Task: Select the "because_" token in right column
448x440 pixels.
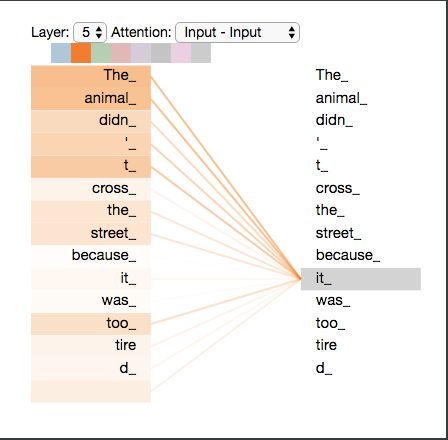Action: (348, 256)
